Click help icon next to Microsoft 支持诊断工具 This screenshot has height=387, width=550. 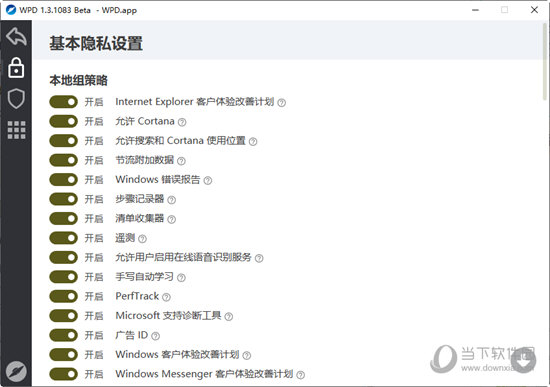coord(228,316)
